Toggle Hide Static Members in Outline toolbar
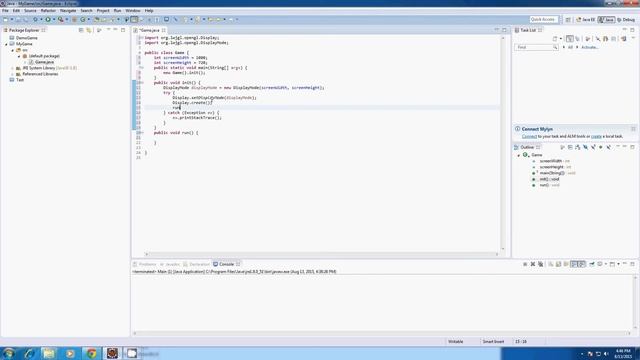The height and width of the screenshot is (360, 640). coord(593,147)
